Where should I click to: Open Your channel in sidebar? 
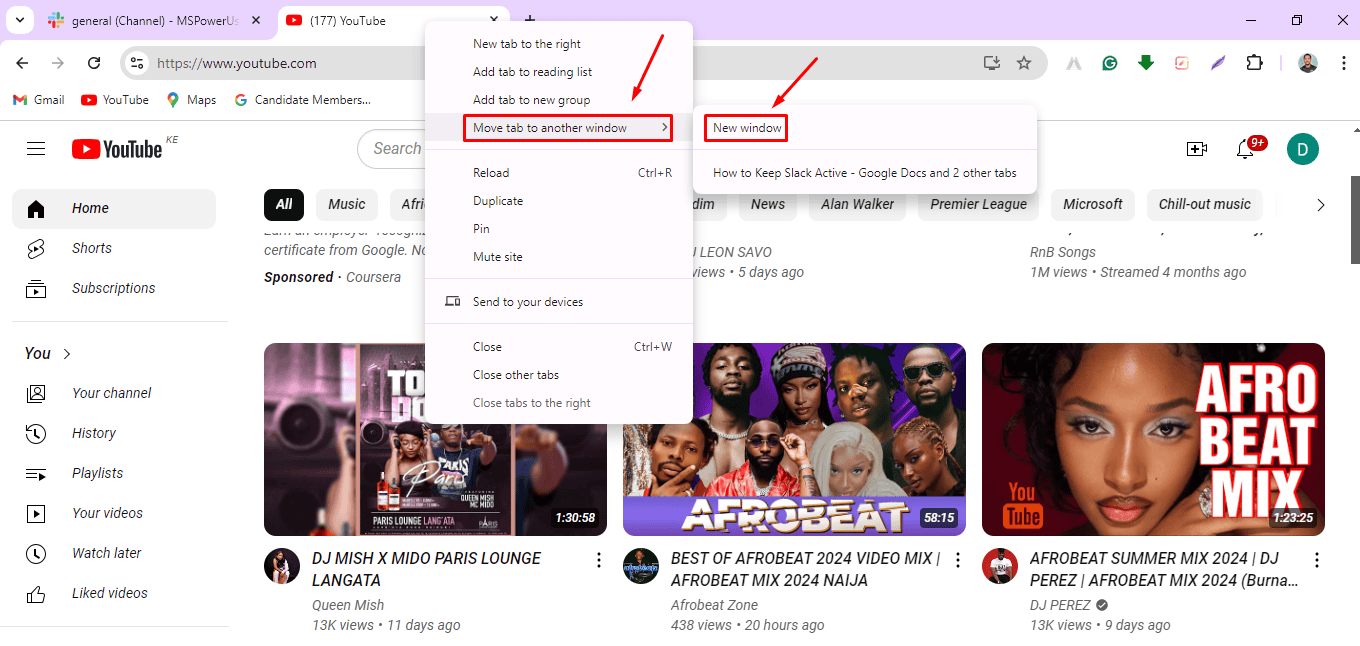click(114, 393)
